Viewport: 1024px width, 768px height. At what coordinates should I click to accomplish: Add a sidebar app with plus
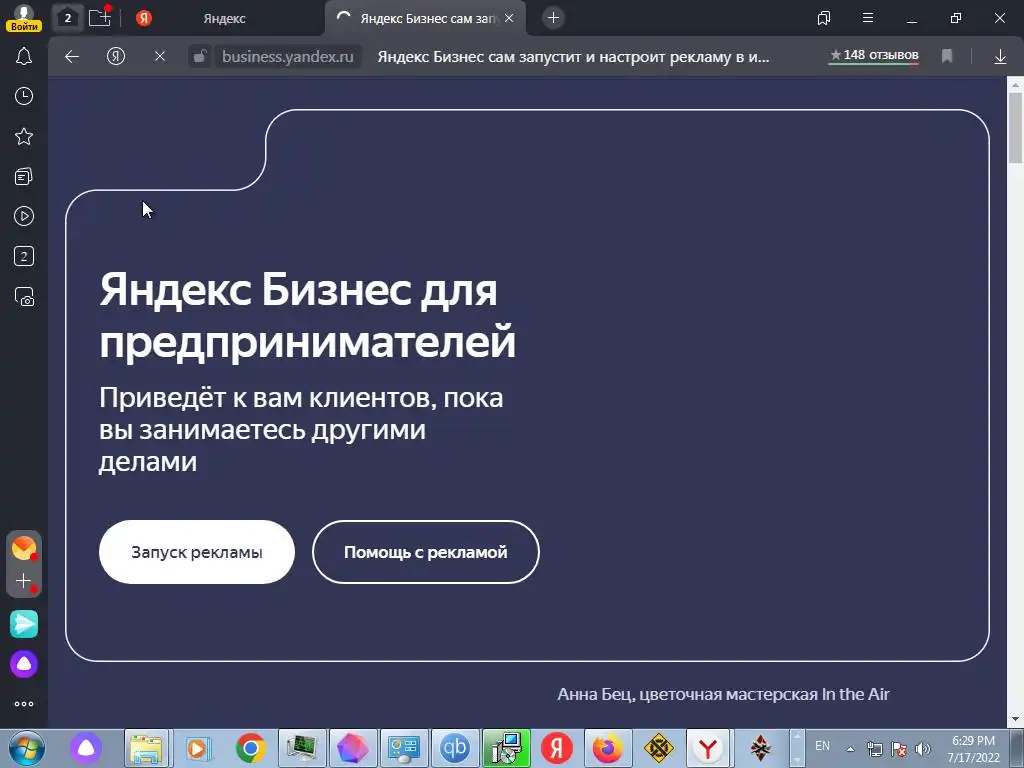tap(24, 581)
